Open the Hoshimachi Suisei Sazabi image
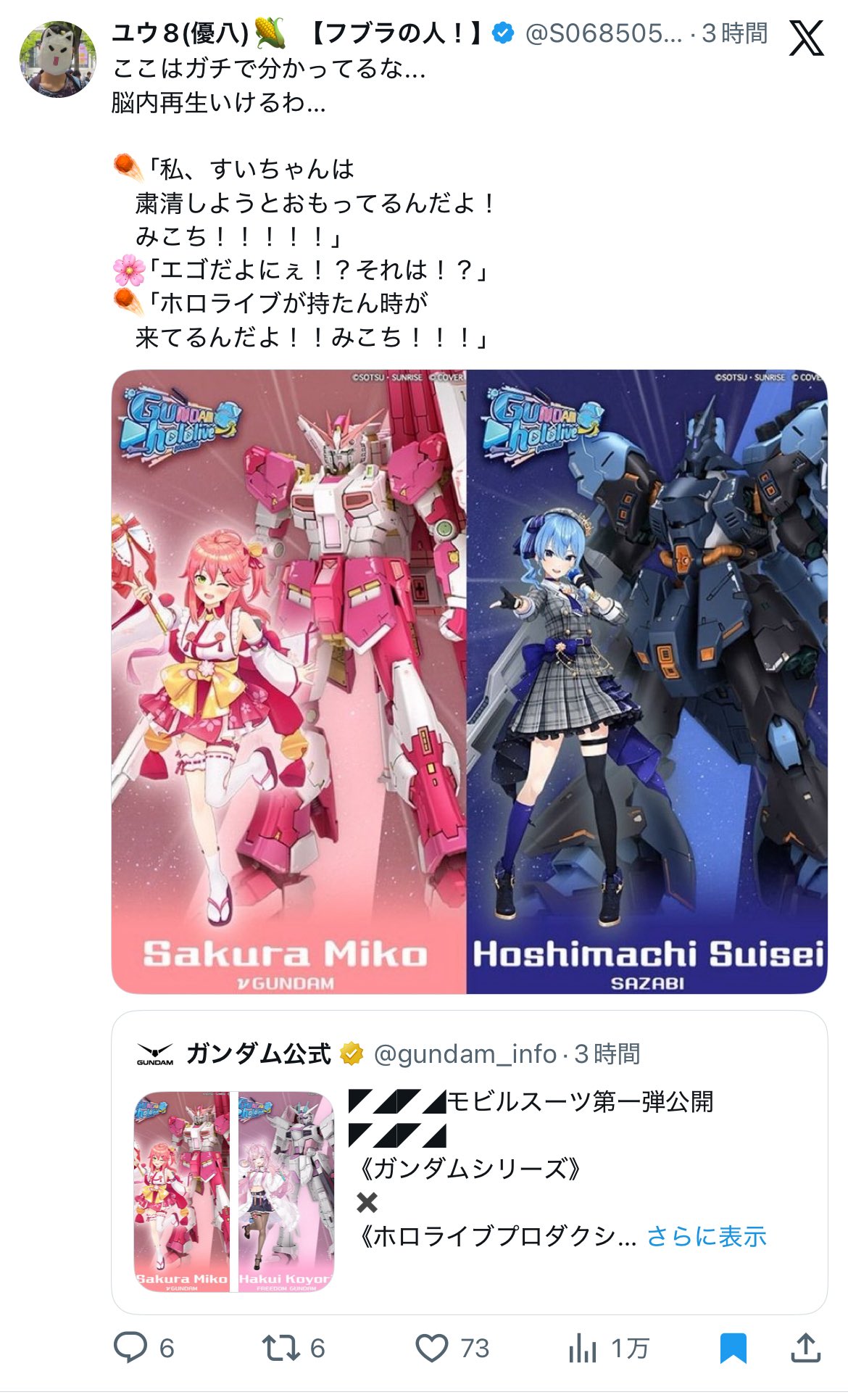Image resolution: width=848 pixels, height=1400 pixels. pos(647,682)
